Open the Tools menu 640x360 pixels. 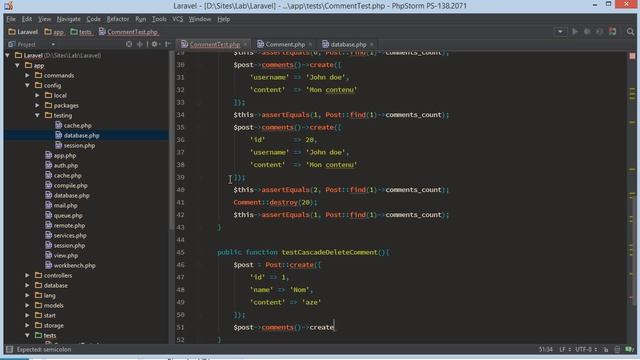pyautogui.click(x=159, y=19)
